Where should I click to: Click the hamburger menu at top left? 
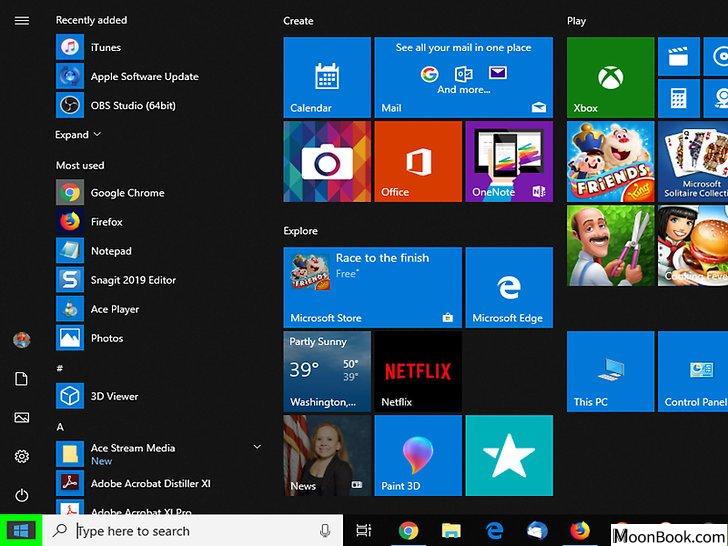[22, 20]
